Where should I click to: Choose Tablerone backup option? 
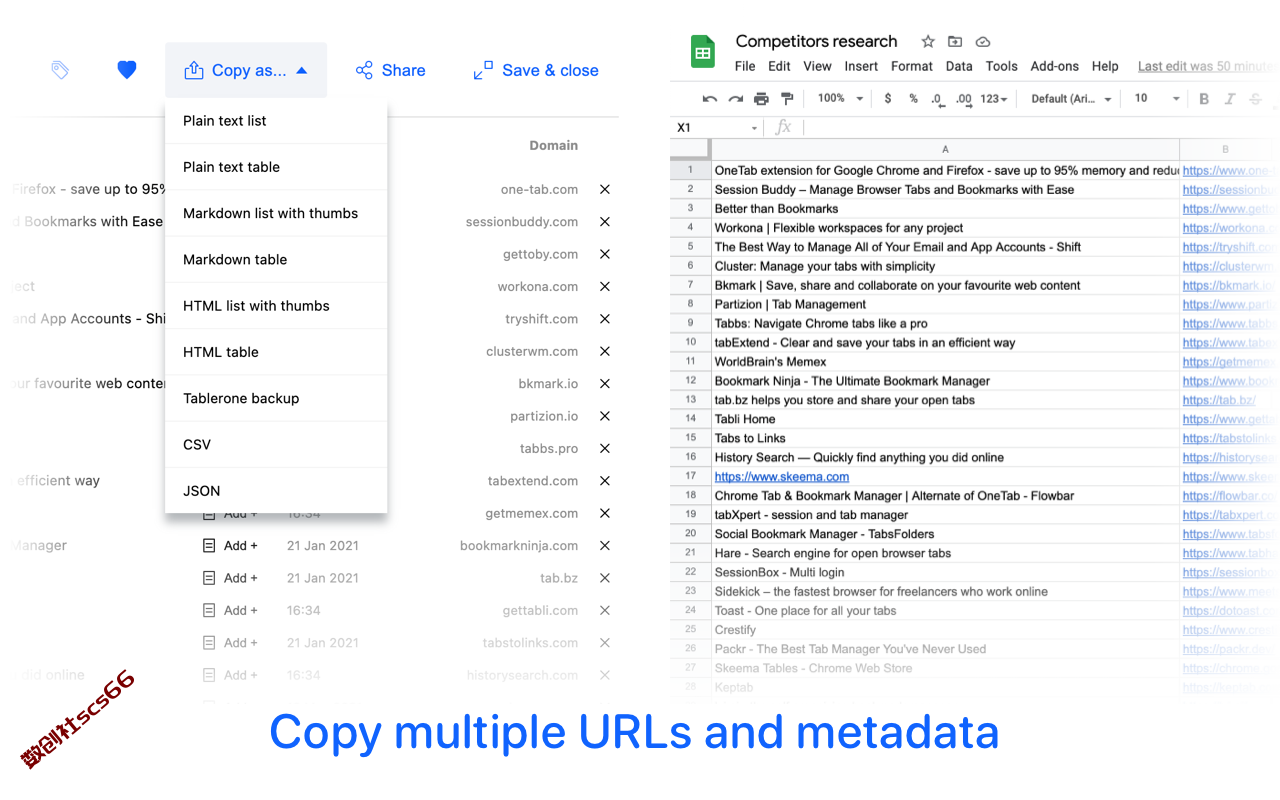click(276, 398)
